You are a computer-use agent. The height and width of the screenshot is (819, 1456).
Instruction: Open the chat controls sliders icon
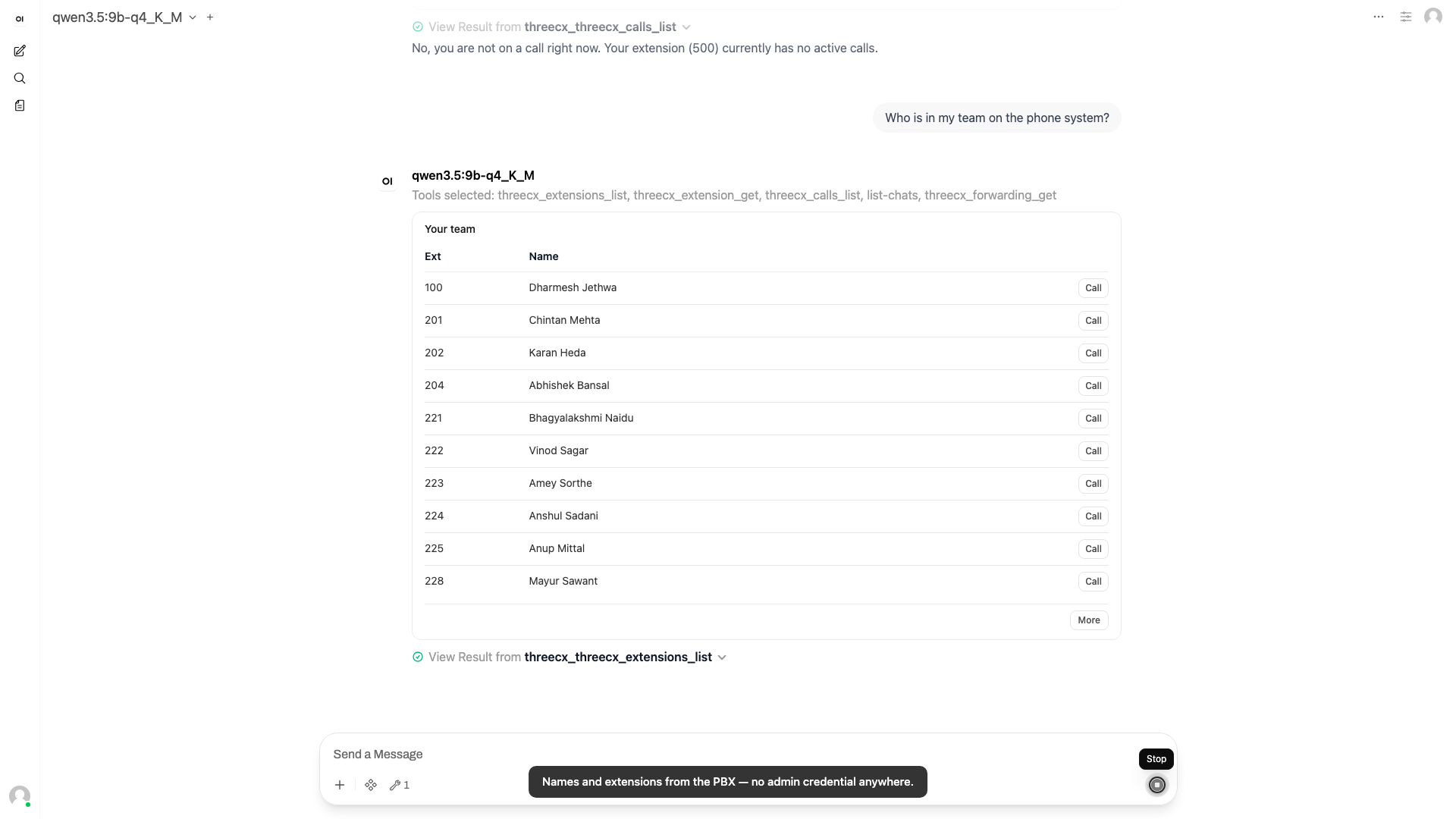pos(1406,17)
